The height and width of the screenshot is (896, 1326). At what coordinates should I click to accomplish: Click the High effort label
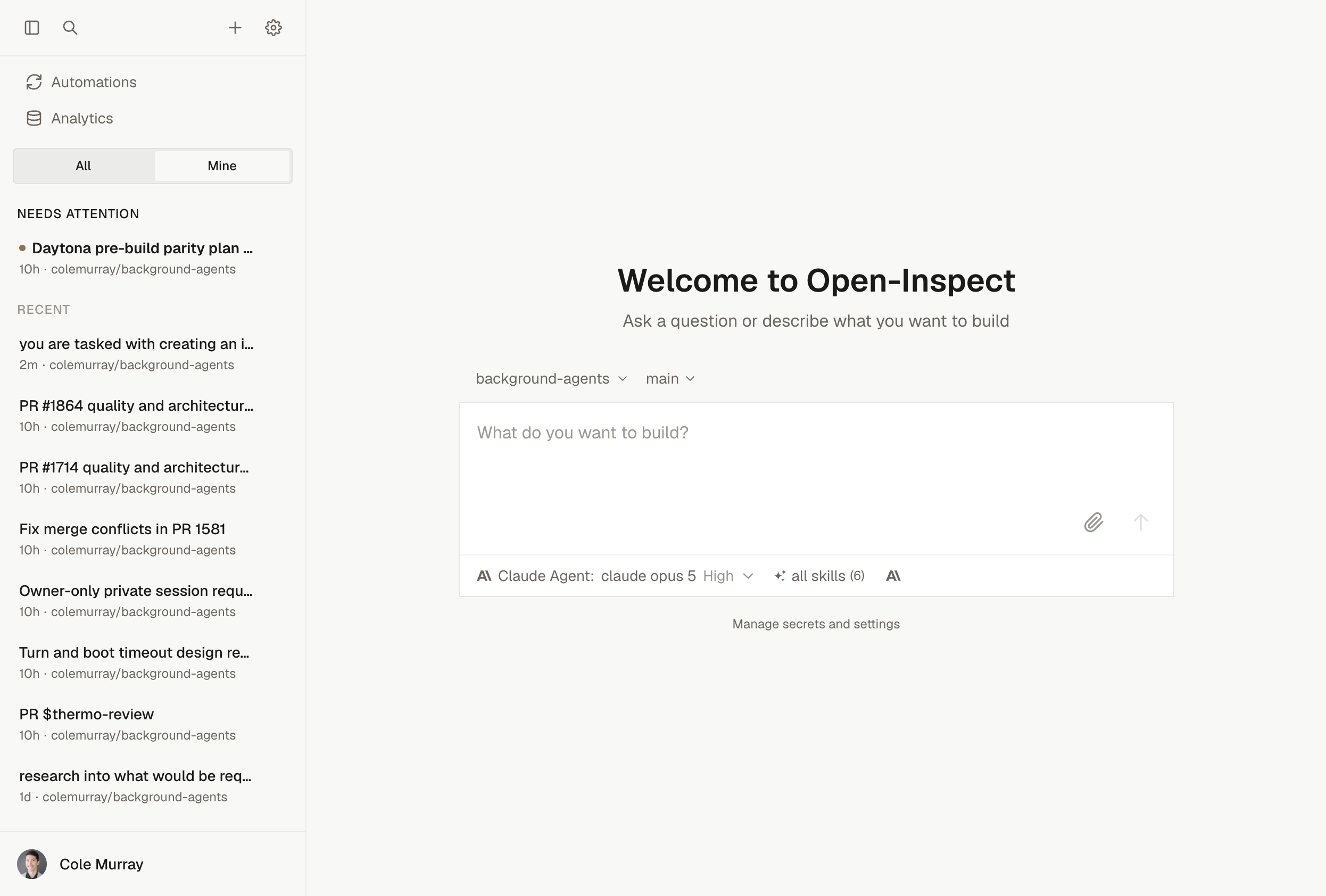coord(718,576)
